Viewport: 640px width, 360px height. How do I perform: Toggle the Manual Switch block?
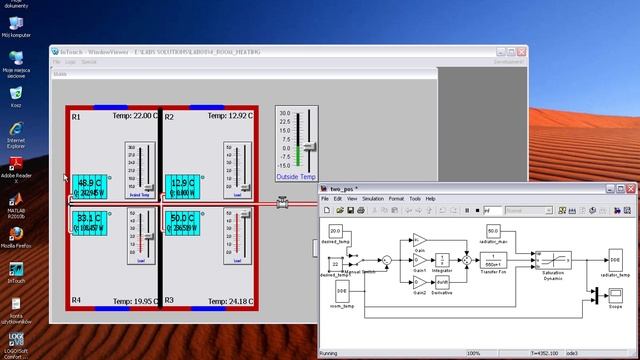[357, 260]
